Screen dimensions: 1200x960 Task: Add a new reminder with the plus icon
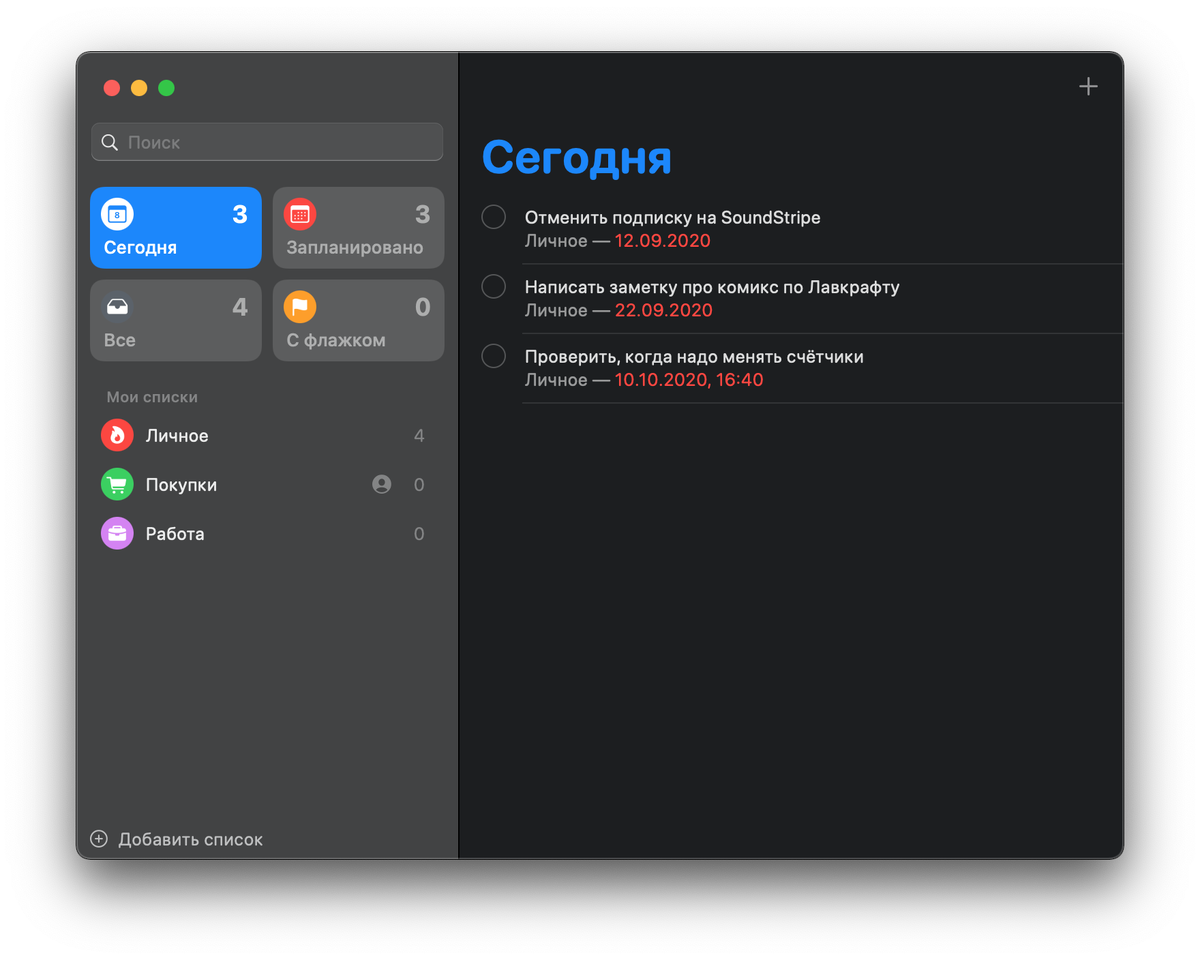click(1088, 87)
